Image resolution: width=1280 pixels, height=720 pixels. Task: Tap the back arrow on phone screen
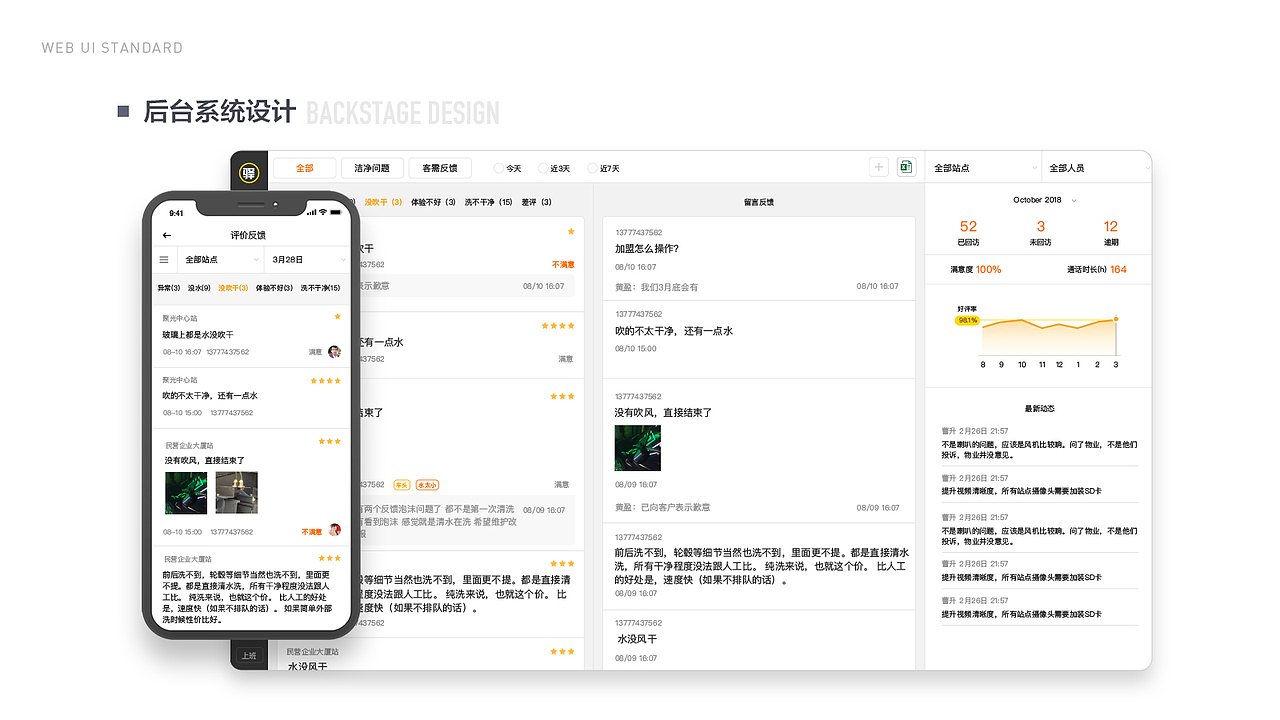click(x=167, y=235)
